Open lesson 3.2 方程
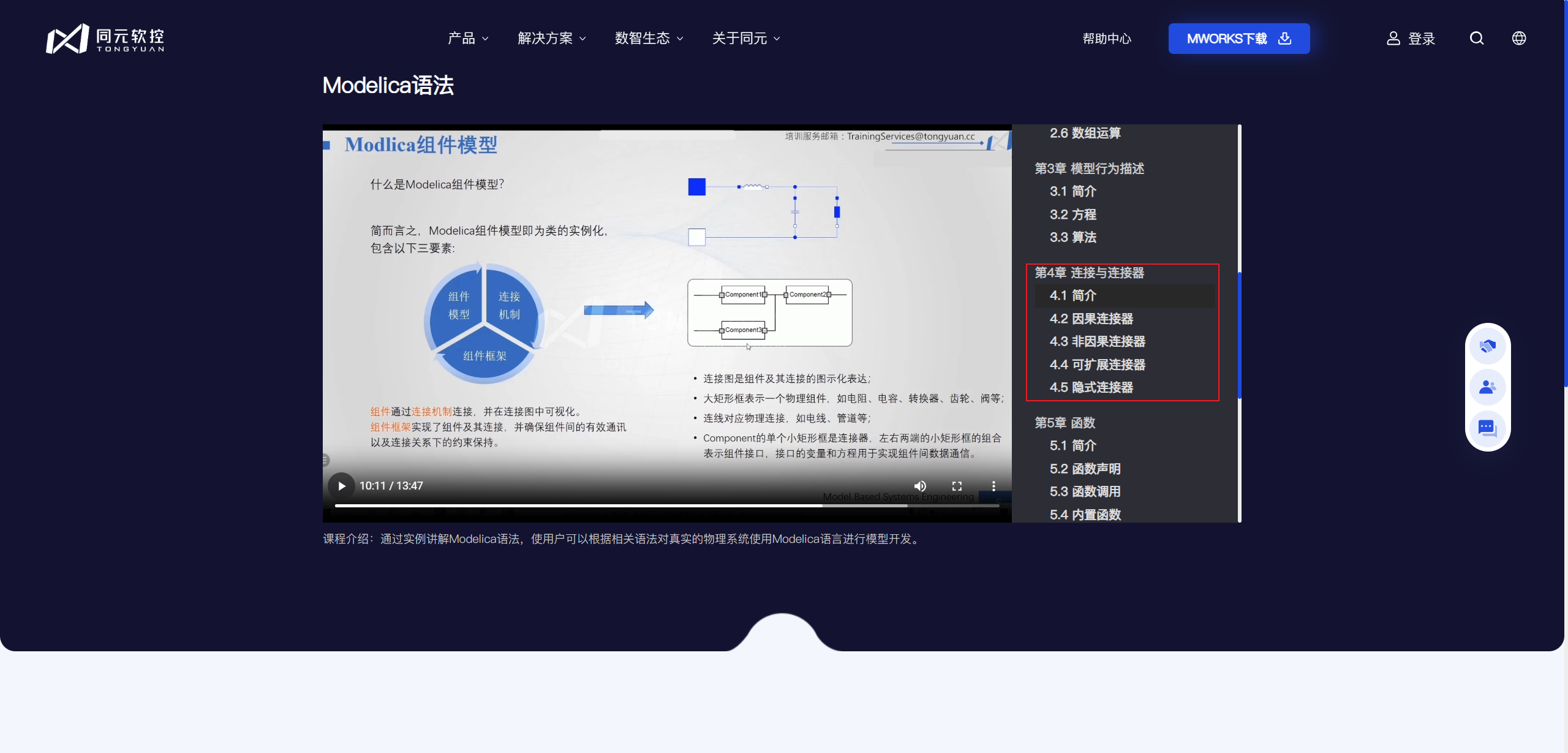Image resolution: width=1568 pixels, height=753 pixels. point(1073,214)
